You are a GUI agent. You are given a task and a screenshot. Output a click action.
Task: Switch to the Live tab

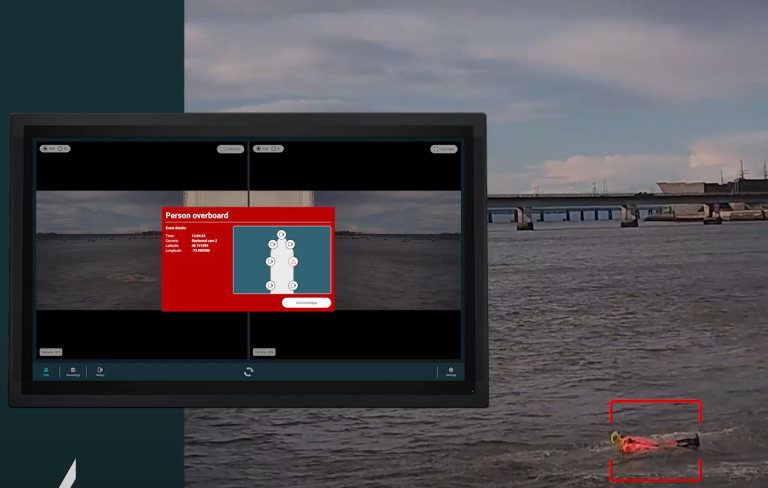point(46,372)
